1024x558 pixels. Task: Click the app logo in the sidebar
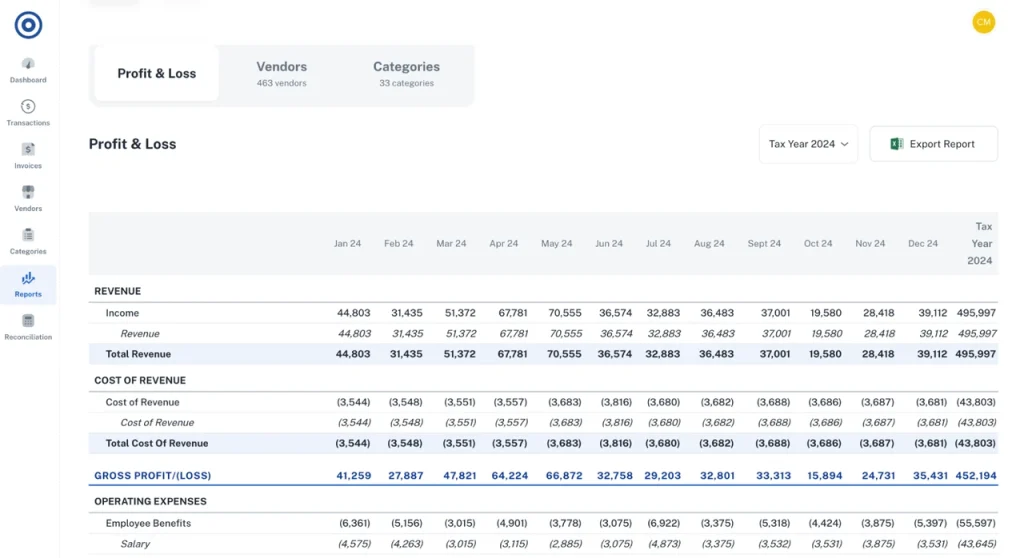[x=28, y=25]
